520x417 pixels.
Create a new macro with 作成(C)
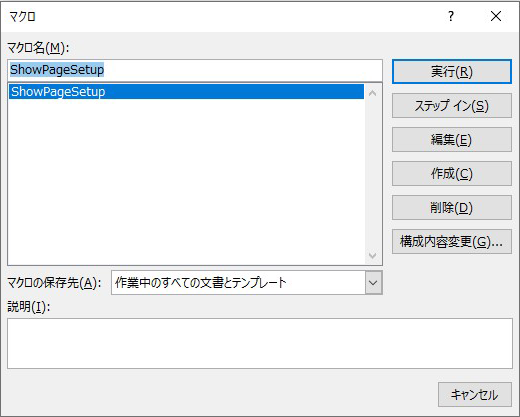point(452,174)
